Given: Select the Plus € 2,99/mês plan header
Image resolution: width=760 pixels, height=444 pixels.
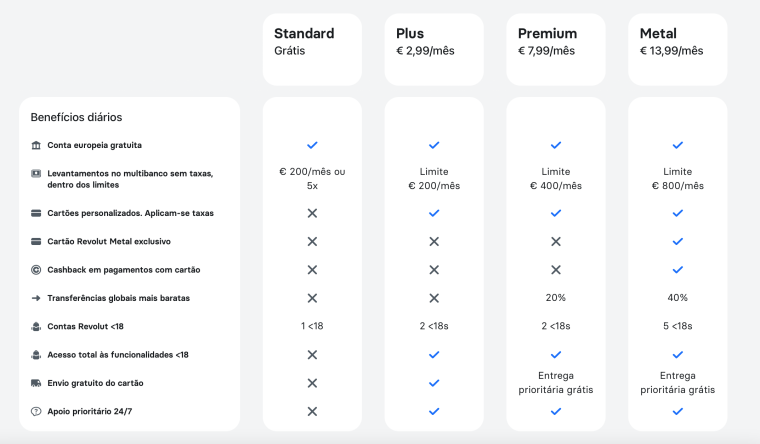Looking at the screenshot, I should 434,48.
